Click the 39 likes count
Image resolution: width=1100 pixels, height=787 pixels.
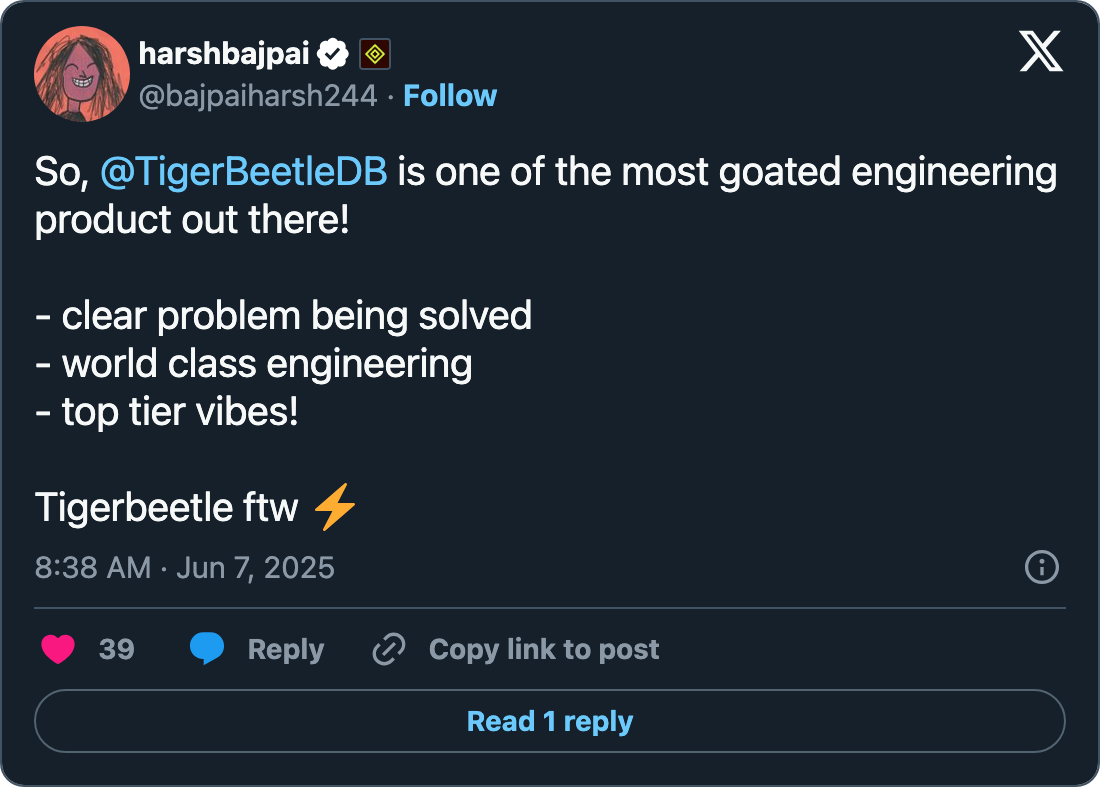coord(117,650)
